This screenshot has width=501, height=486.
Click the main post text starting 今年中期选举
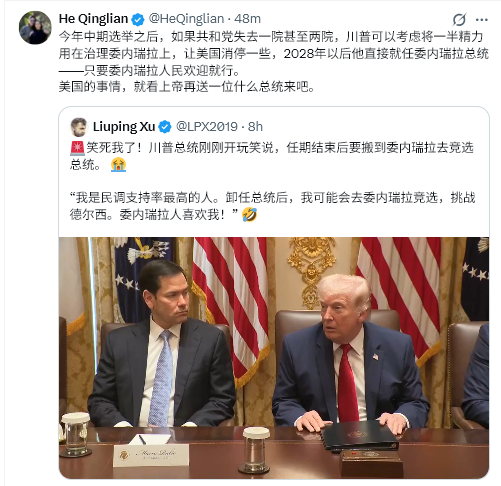click(274, 53)
